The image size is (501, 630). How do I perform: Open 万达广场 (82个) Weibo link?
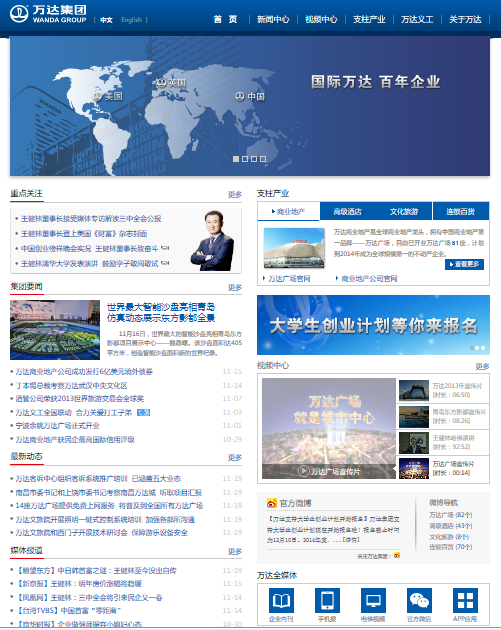(x=450, y=515)
